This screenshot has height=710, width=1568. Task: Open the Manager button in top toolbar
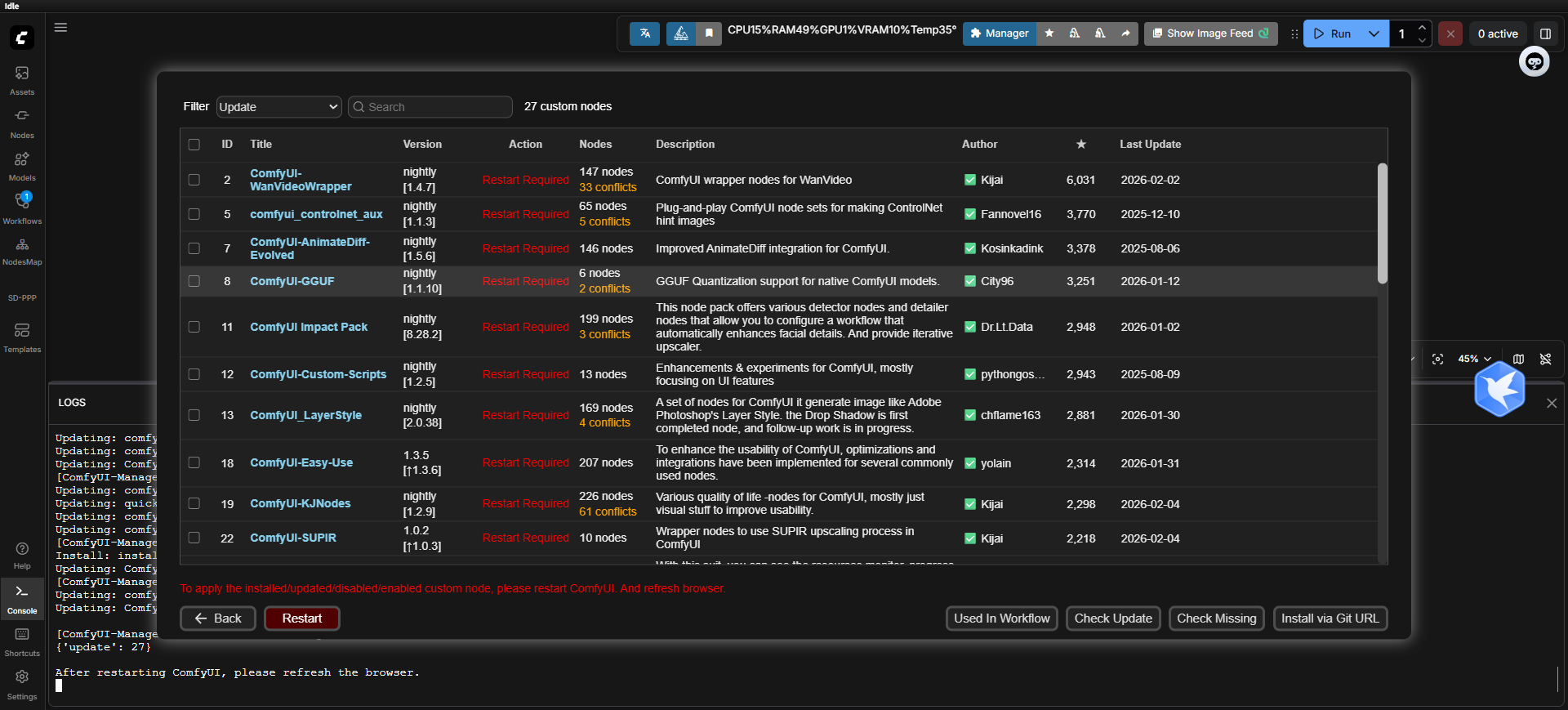[x=1000, y=33]
